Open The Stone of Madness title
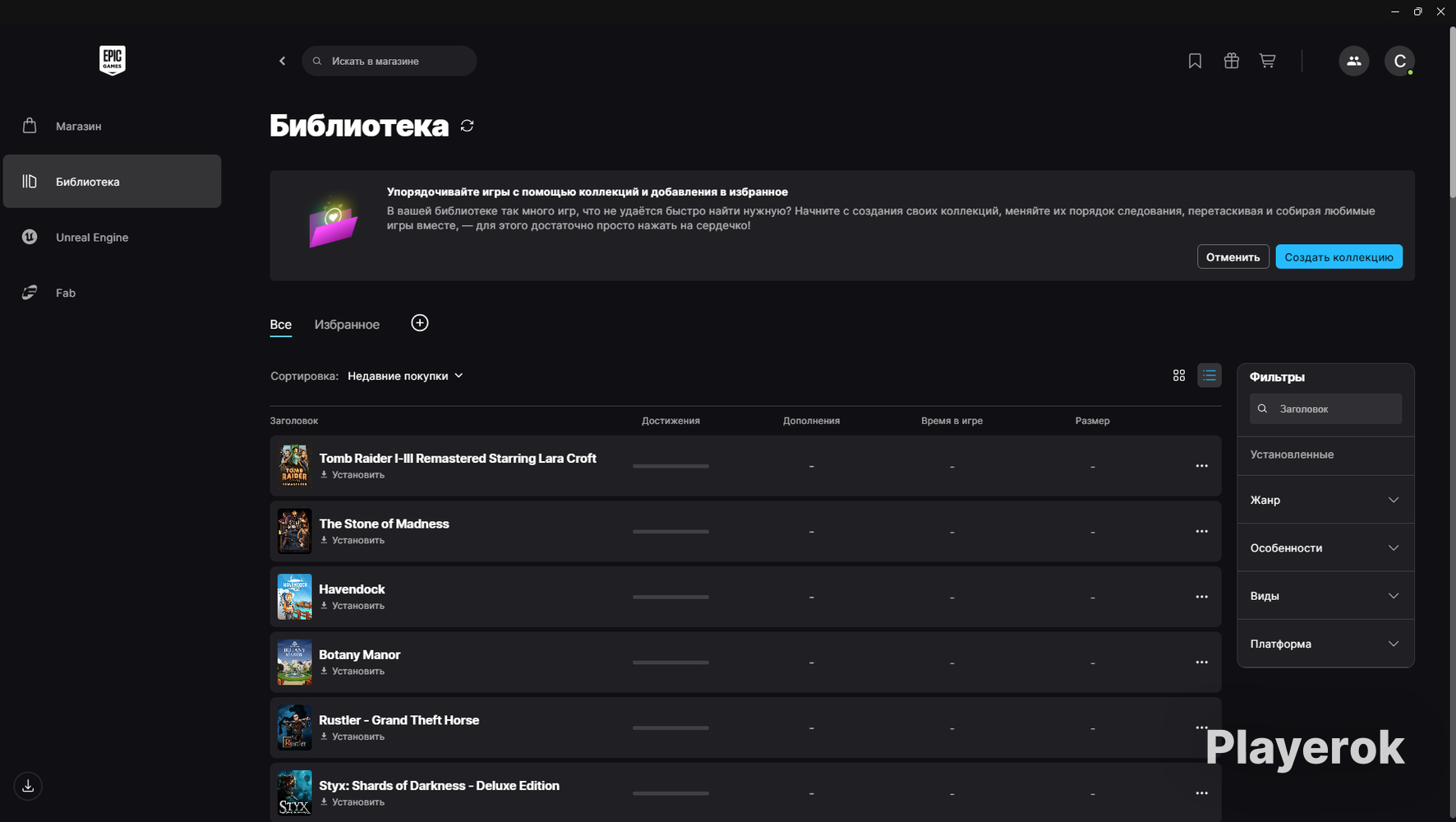Viewport: 1456px width, 822px height. coord(384,524)
